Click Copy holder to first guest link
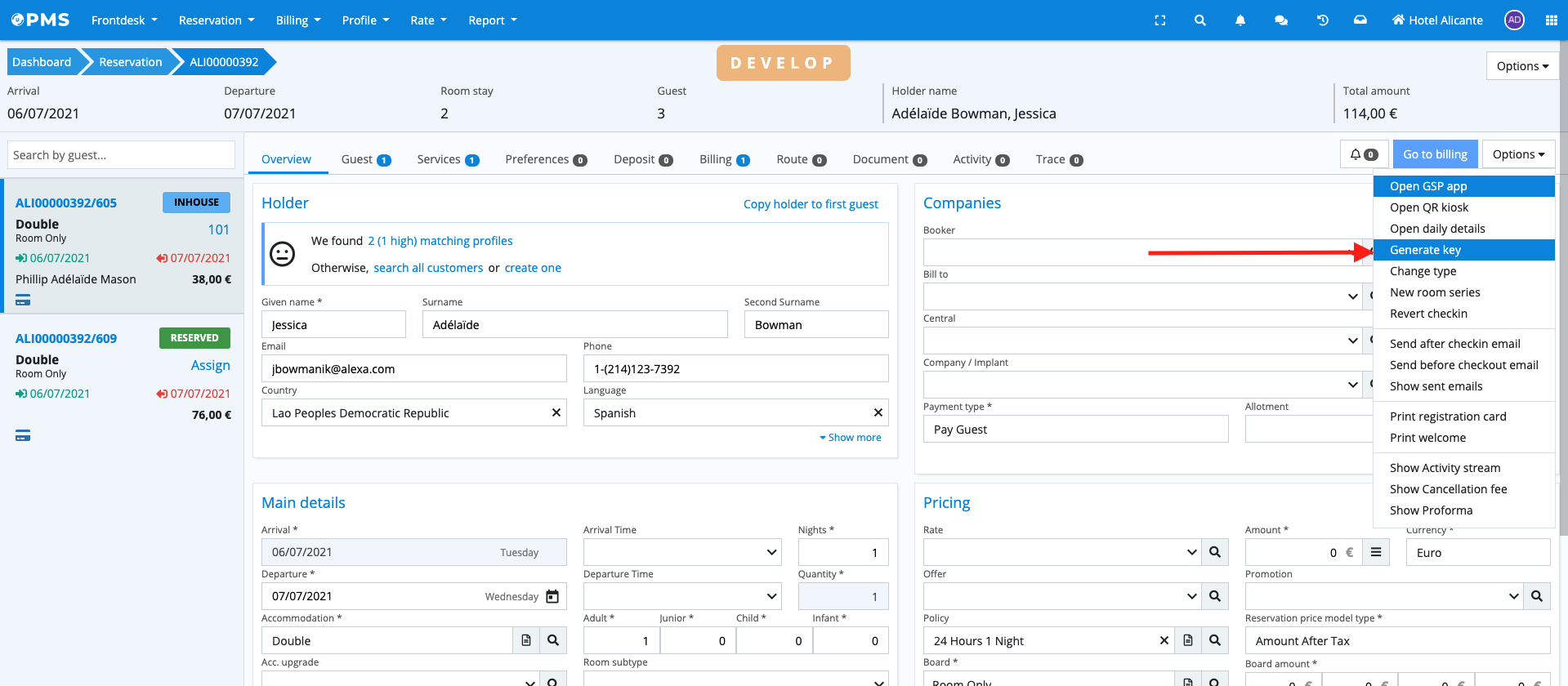Viewport: 1568px width, 686px height. [810, 204]
